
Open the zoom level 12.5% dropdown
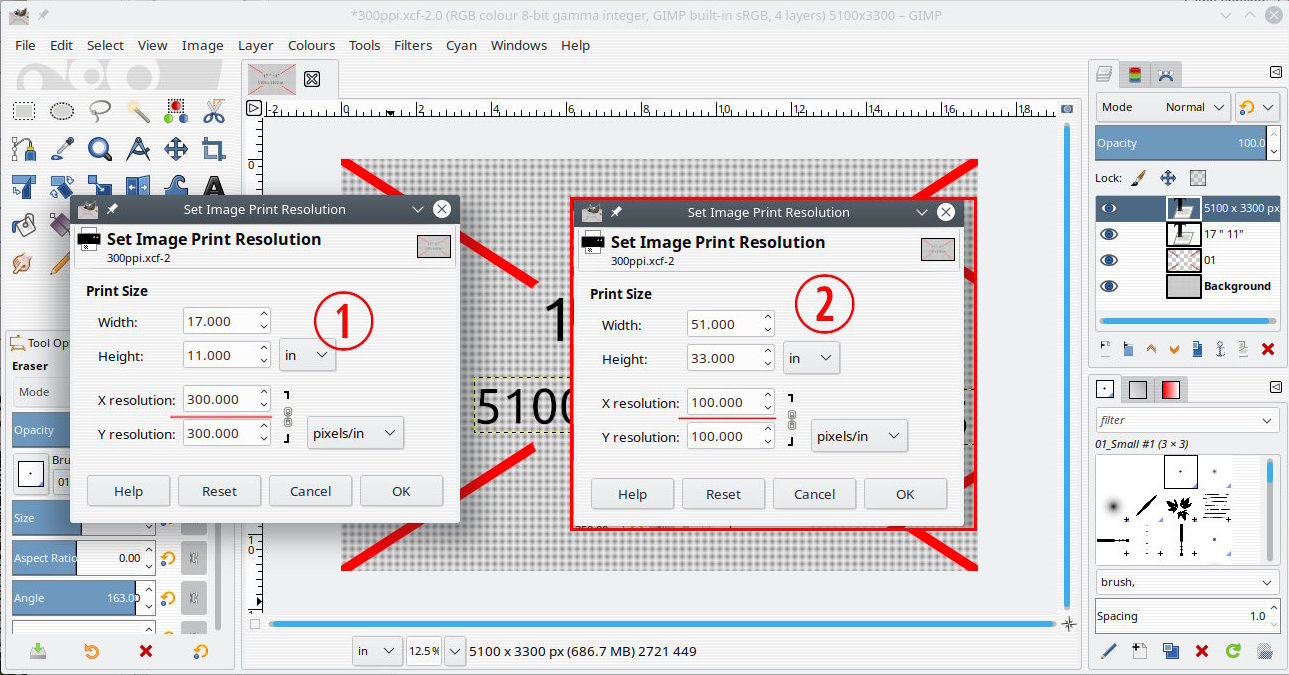[x=455, y=651]
